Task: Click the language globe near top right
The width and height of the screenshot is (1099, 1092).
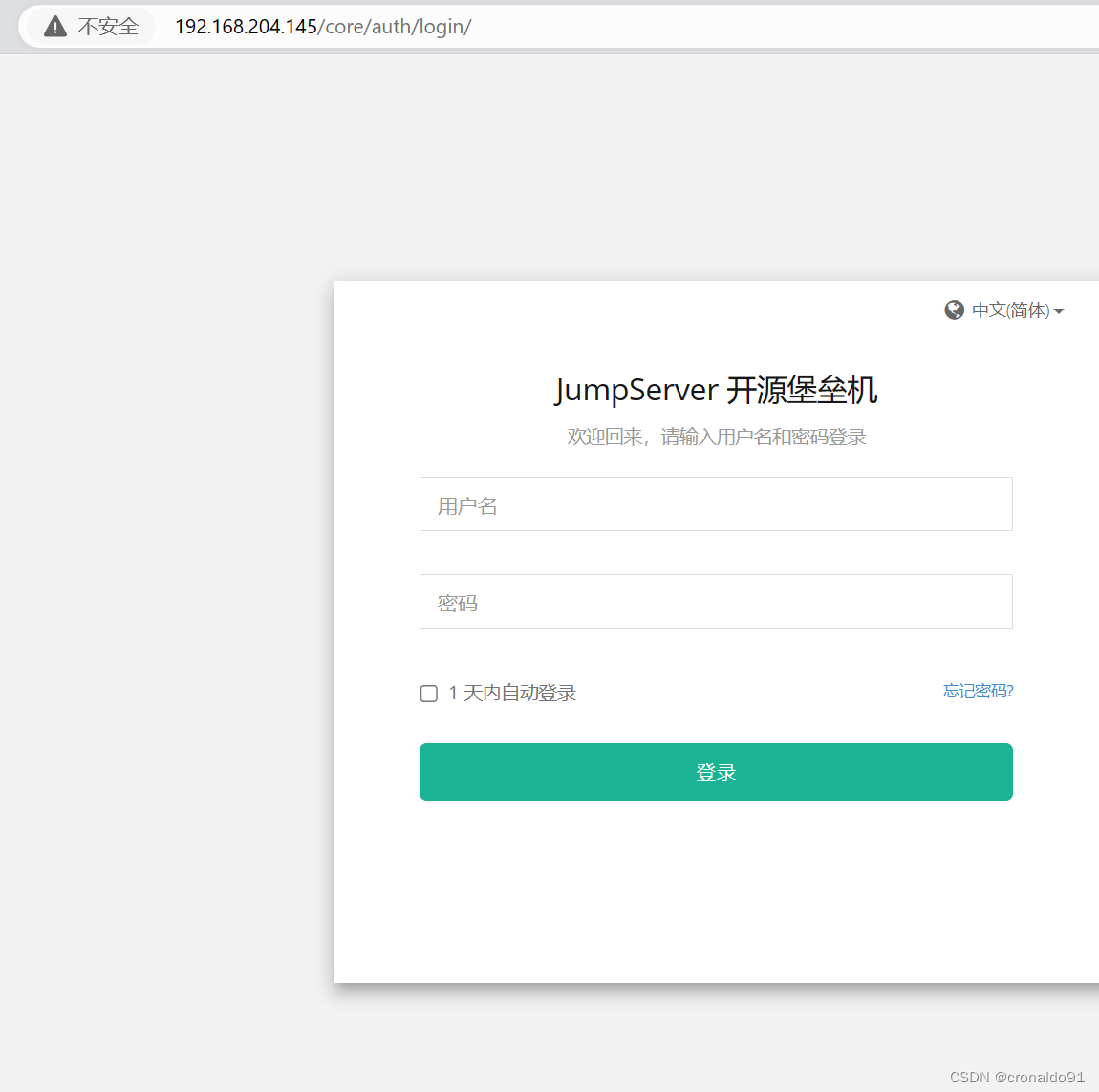Action: [x=954, y=310]
